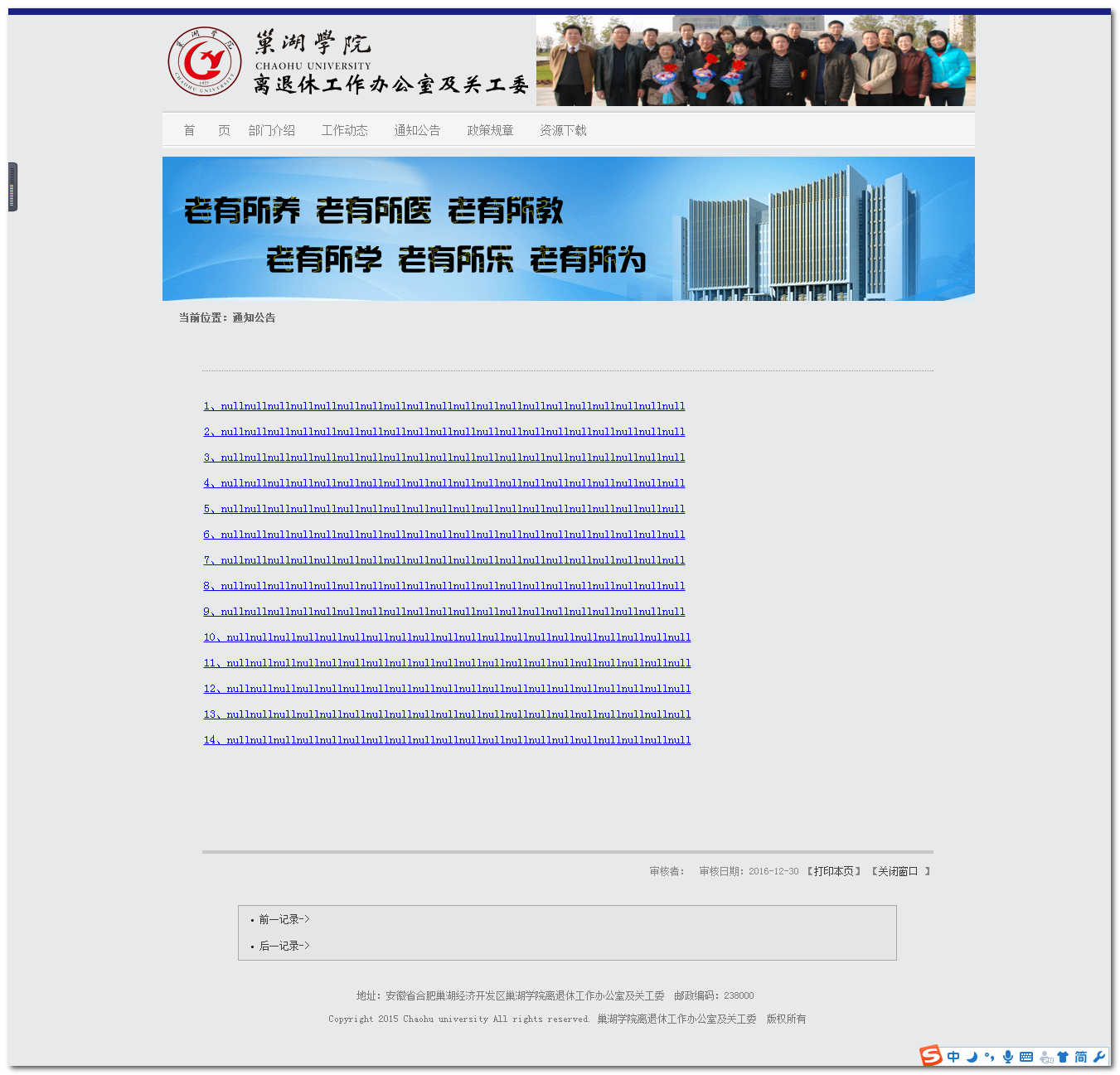The height and width of the screenshot is (1075, 1120).
Task: Toggle the 简 simplified/traditional icon
Action: pyautogui.click(x=1081, y=1057)
